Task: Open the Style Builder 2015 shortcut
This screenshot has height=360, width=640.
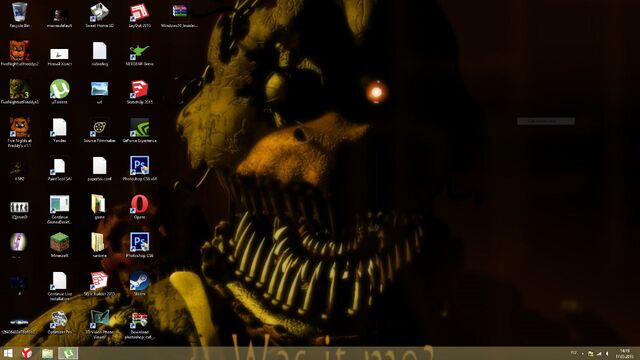Action: (x=99, y=283)
